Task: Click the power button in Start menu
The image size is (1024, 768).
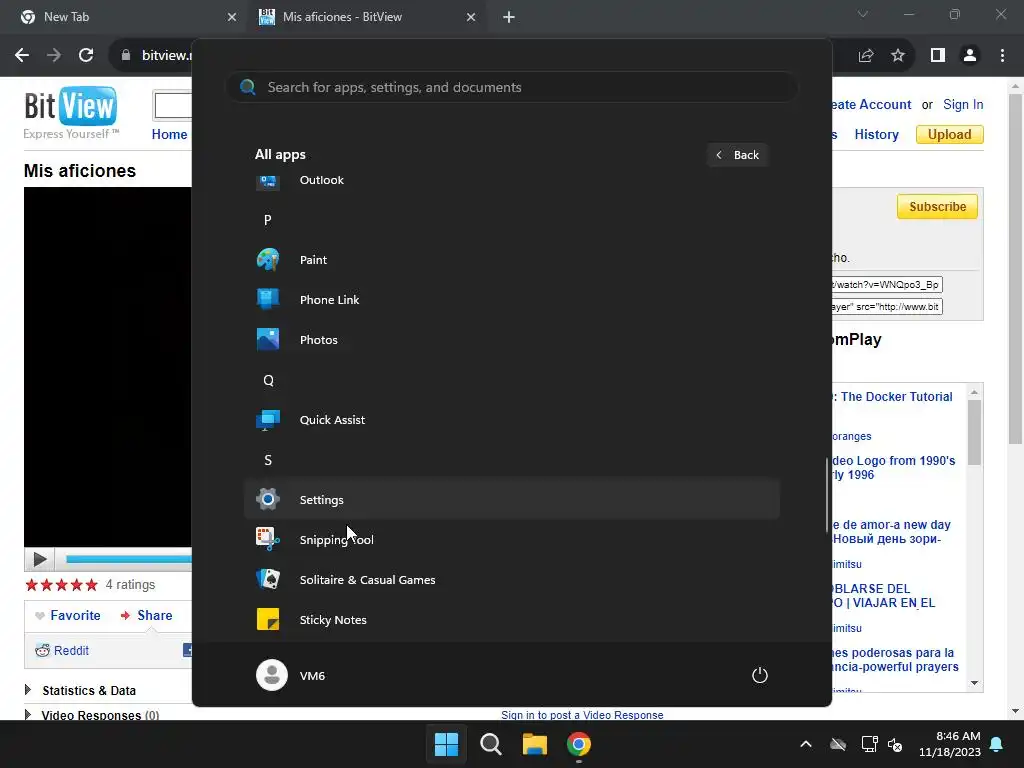Action: coord(760,675)
